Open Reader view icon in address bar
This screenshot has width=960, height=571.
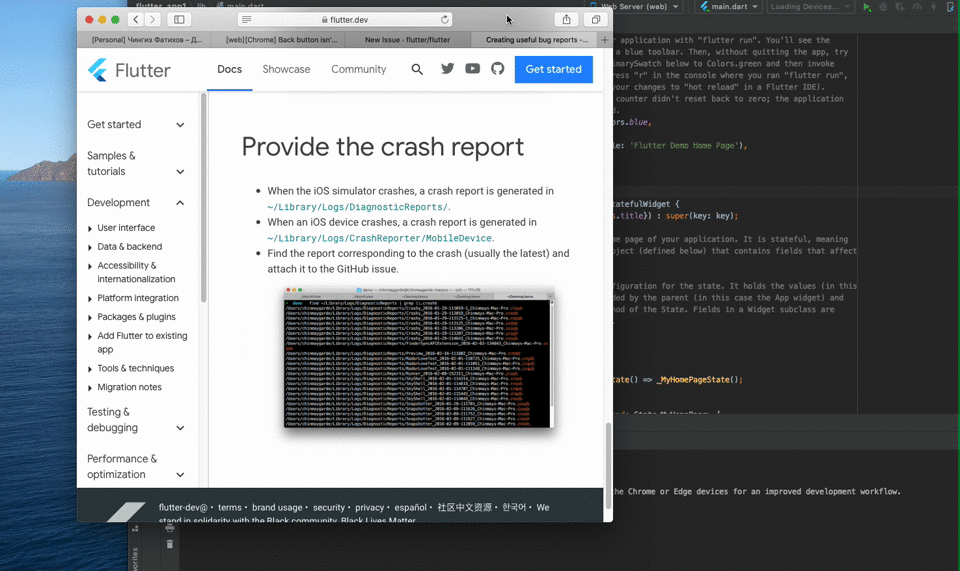pyautogui.click(x=246, y=20)
